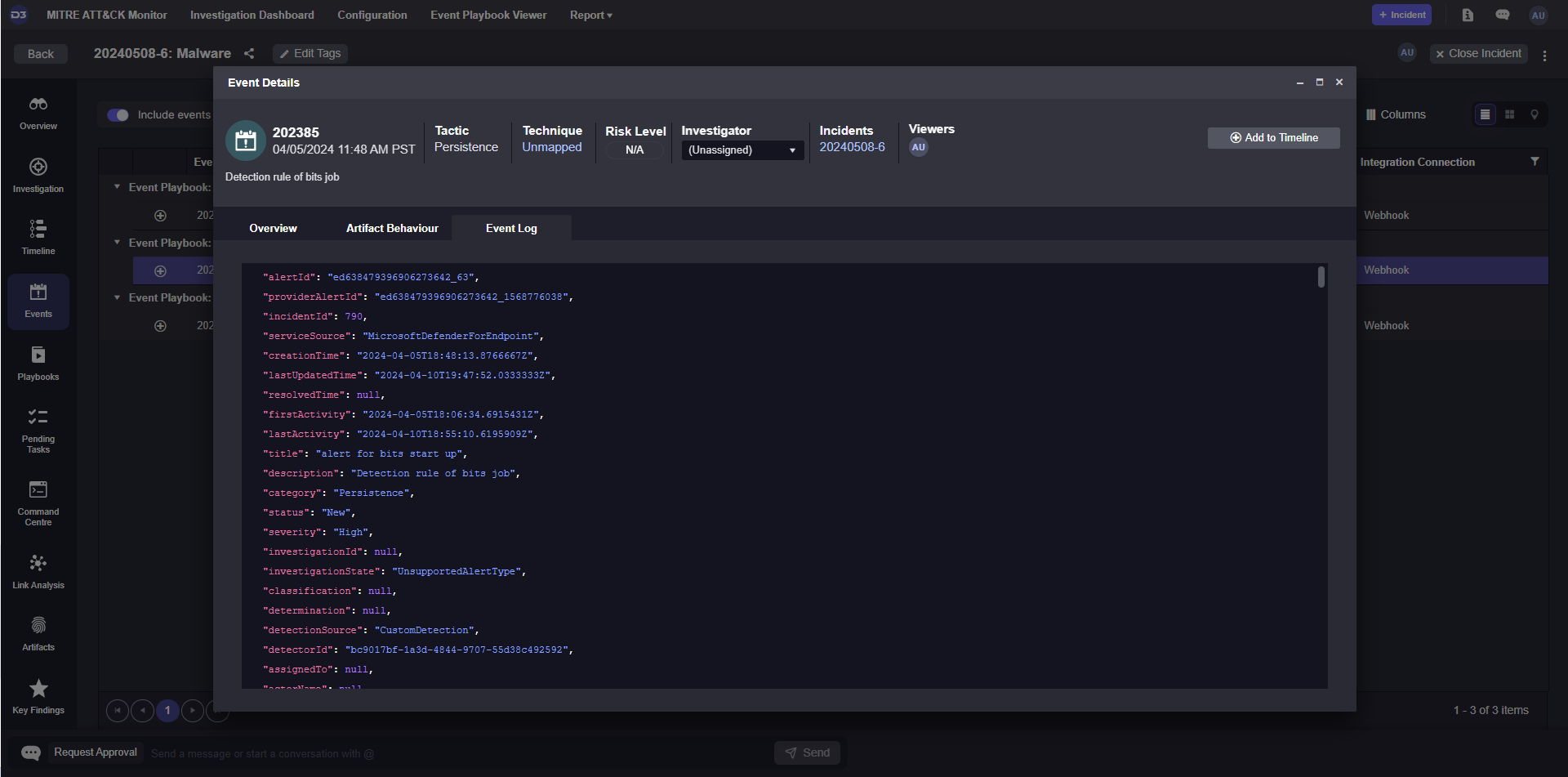Open the Report dropdown menu
1568x777 pixels.
click(x=591, y=15)
